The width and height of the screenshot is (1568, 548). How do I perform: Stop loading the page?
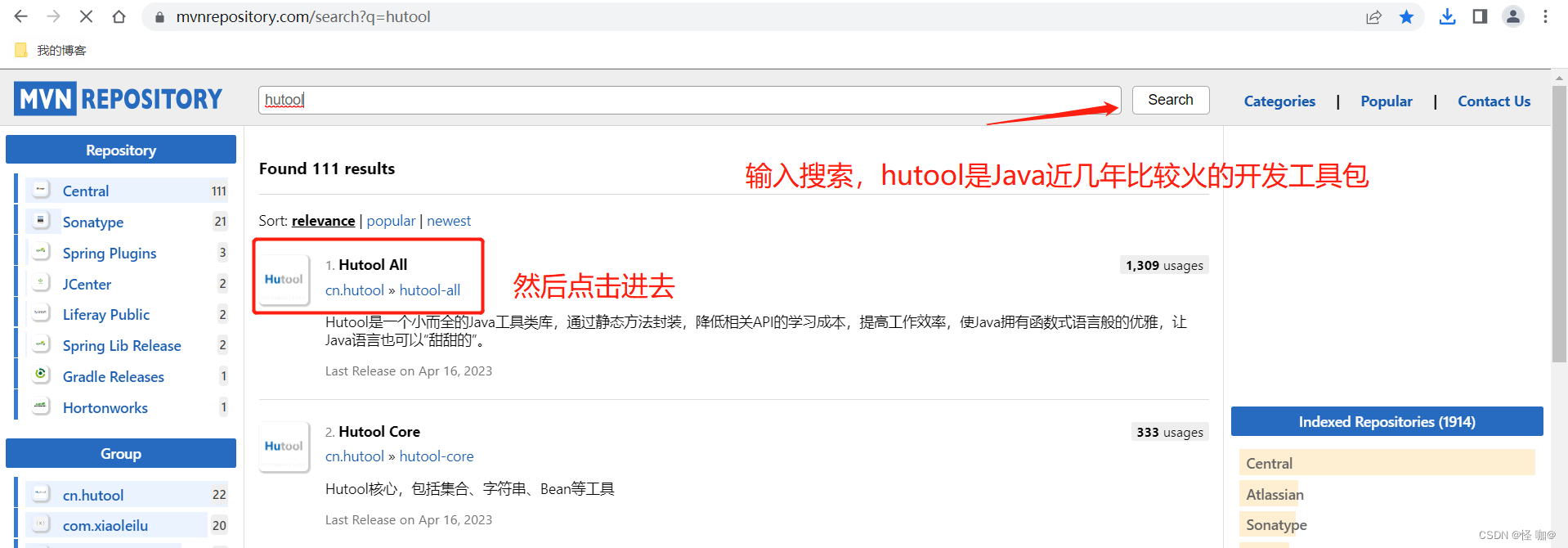click(x=86, y=16)
